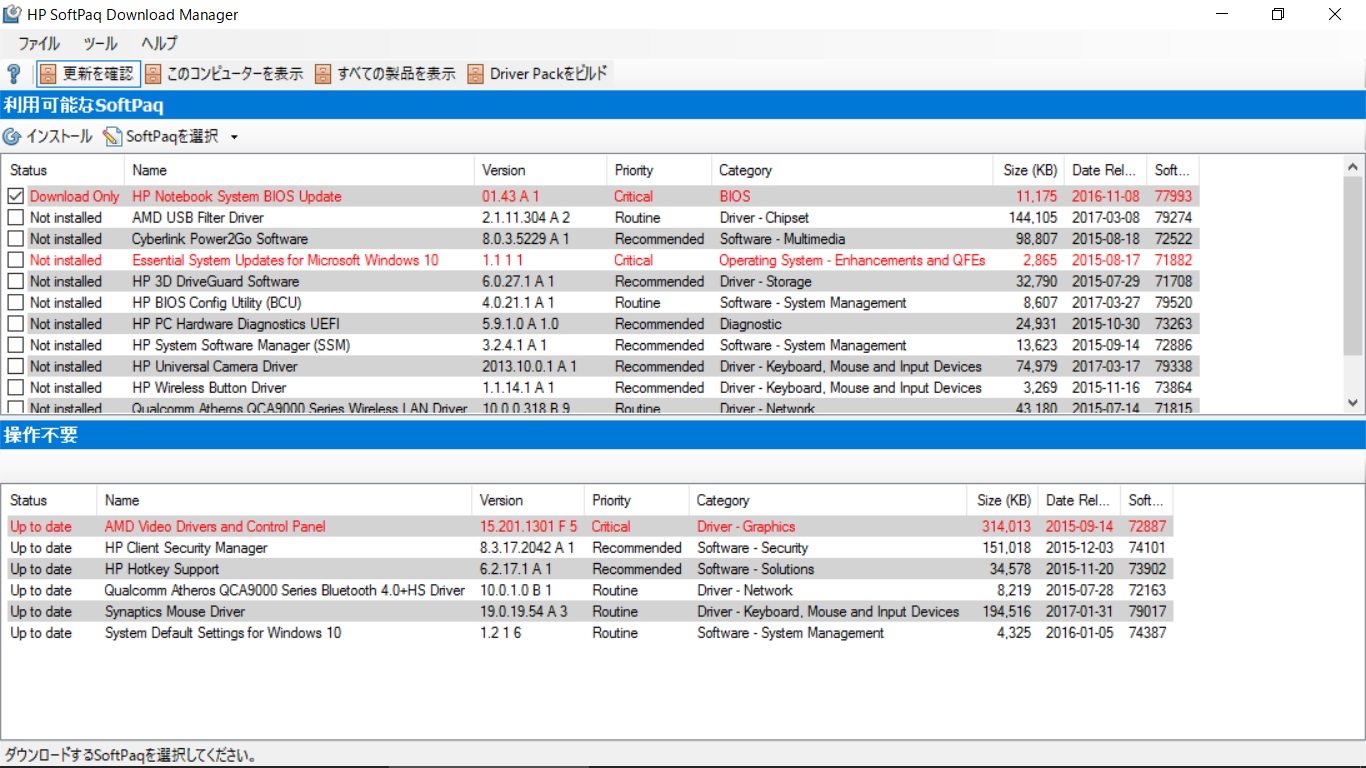The image size is (1366, 768).
Task: Sort available list by Size (KB) header
Action: click(1028, 170)
